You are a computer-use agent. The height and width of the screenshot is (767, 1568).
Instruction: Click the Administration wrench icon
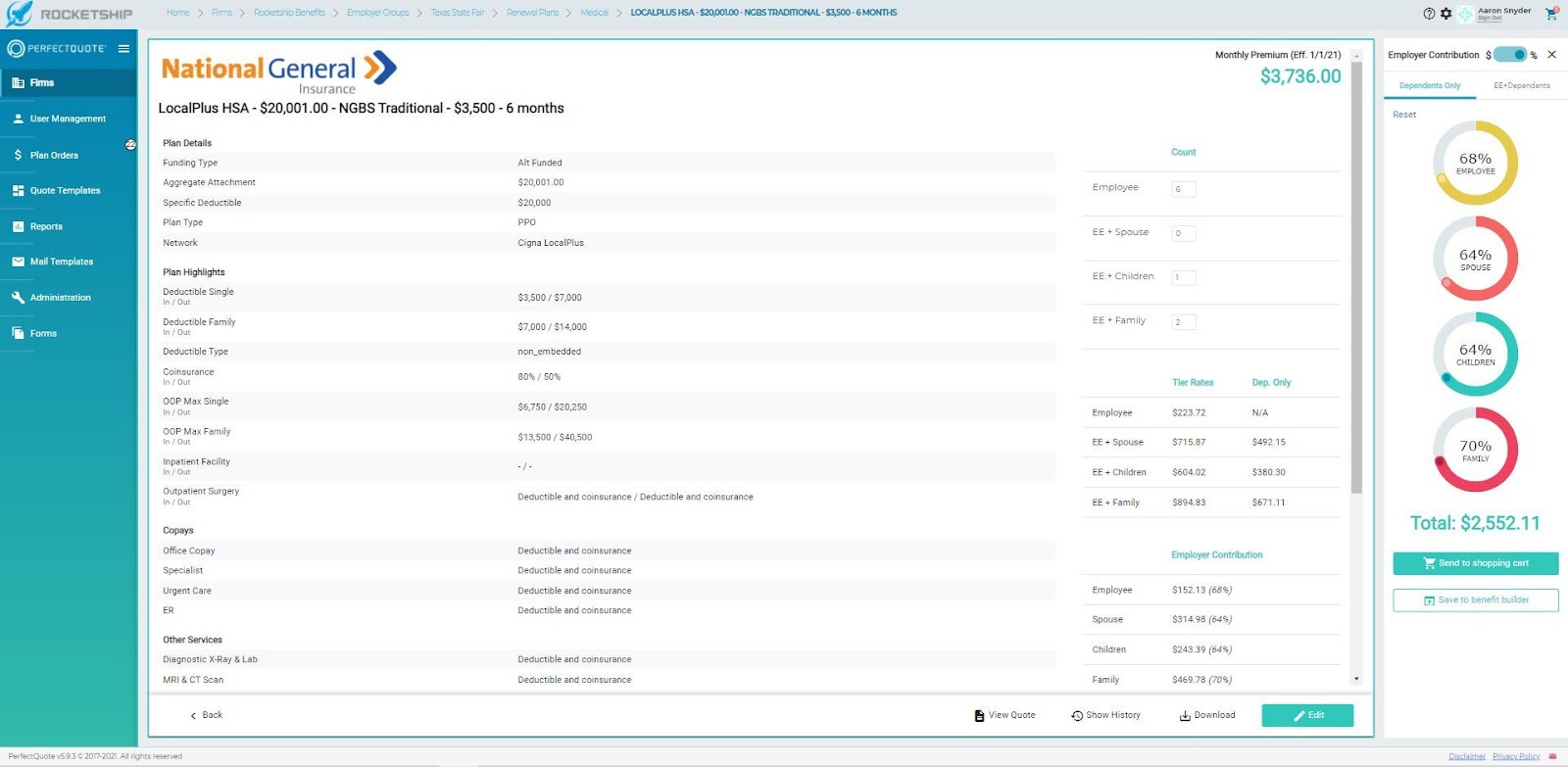coord(18,298)
